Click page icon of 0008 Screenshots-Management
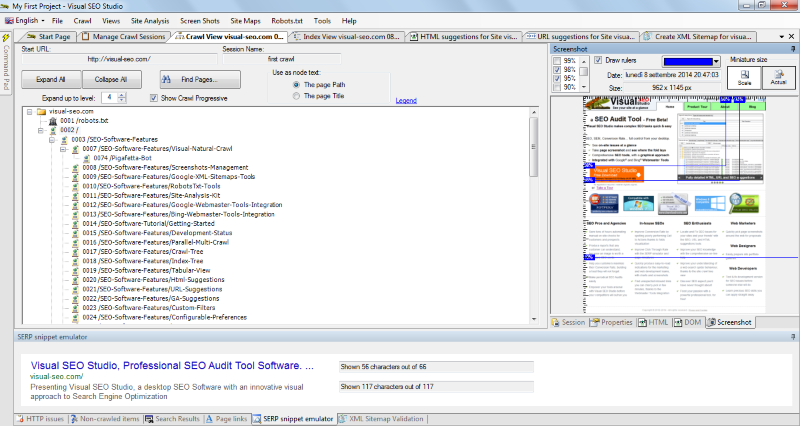Viewport: 800px width, 426px height. click(76, 167)
